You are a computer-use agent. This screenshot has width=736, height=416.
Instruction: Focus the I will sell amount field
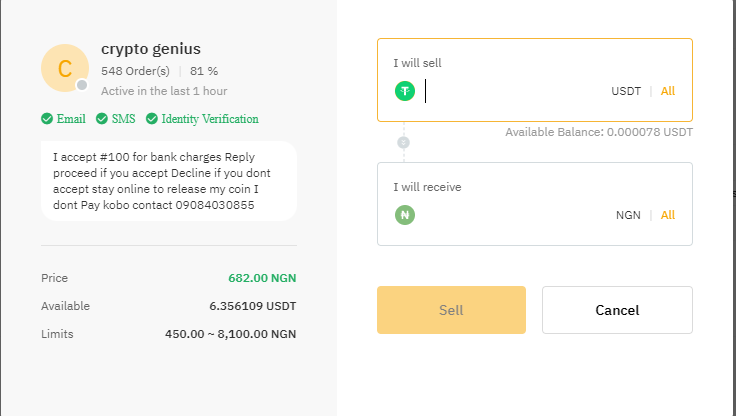tap(510, 91)
